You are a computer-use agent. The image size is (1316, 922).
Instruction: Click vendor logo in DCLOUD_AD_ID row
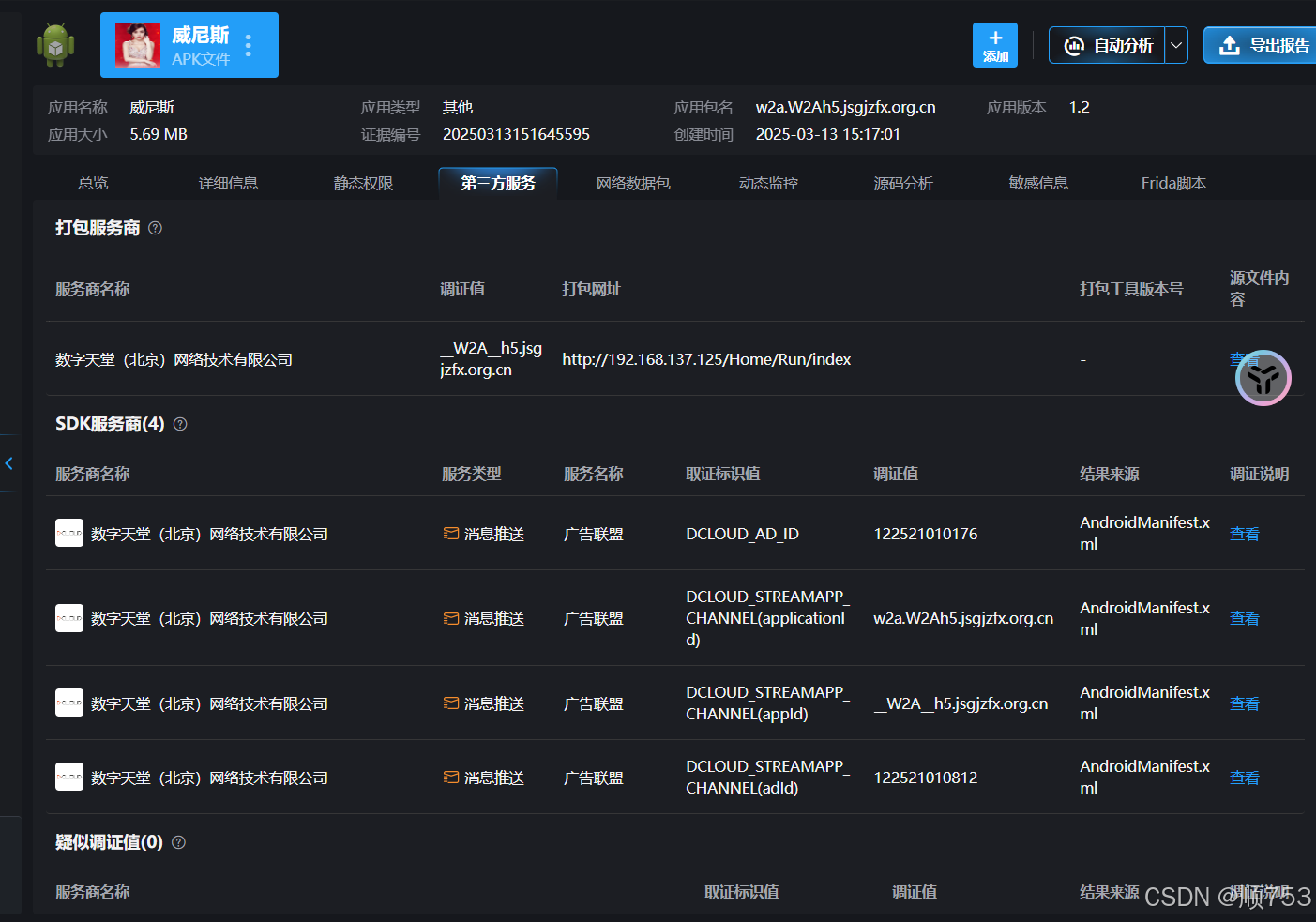click(69, 533)
